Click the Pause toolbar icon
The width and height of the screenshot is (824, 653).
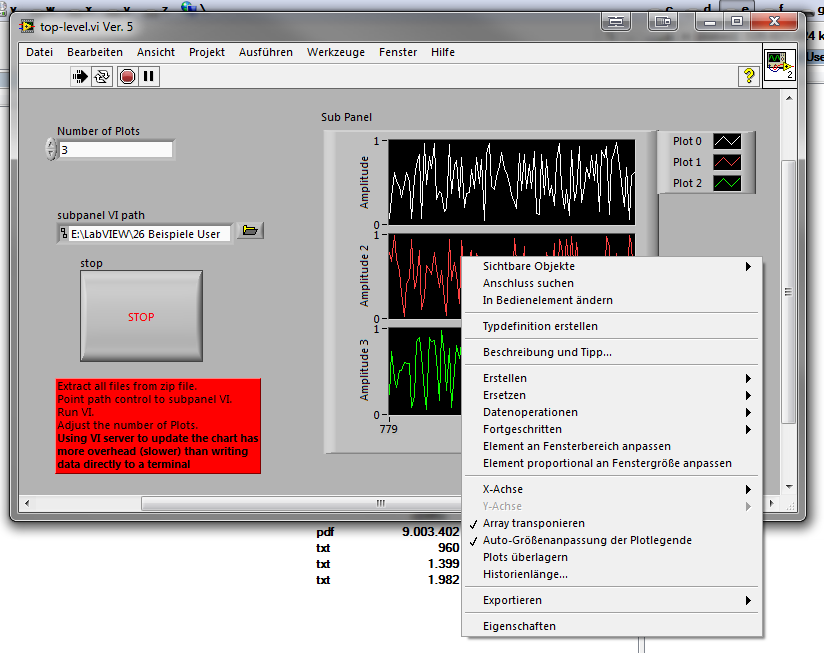click(149, 76)
